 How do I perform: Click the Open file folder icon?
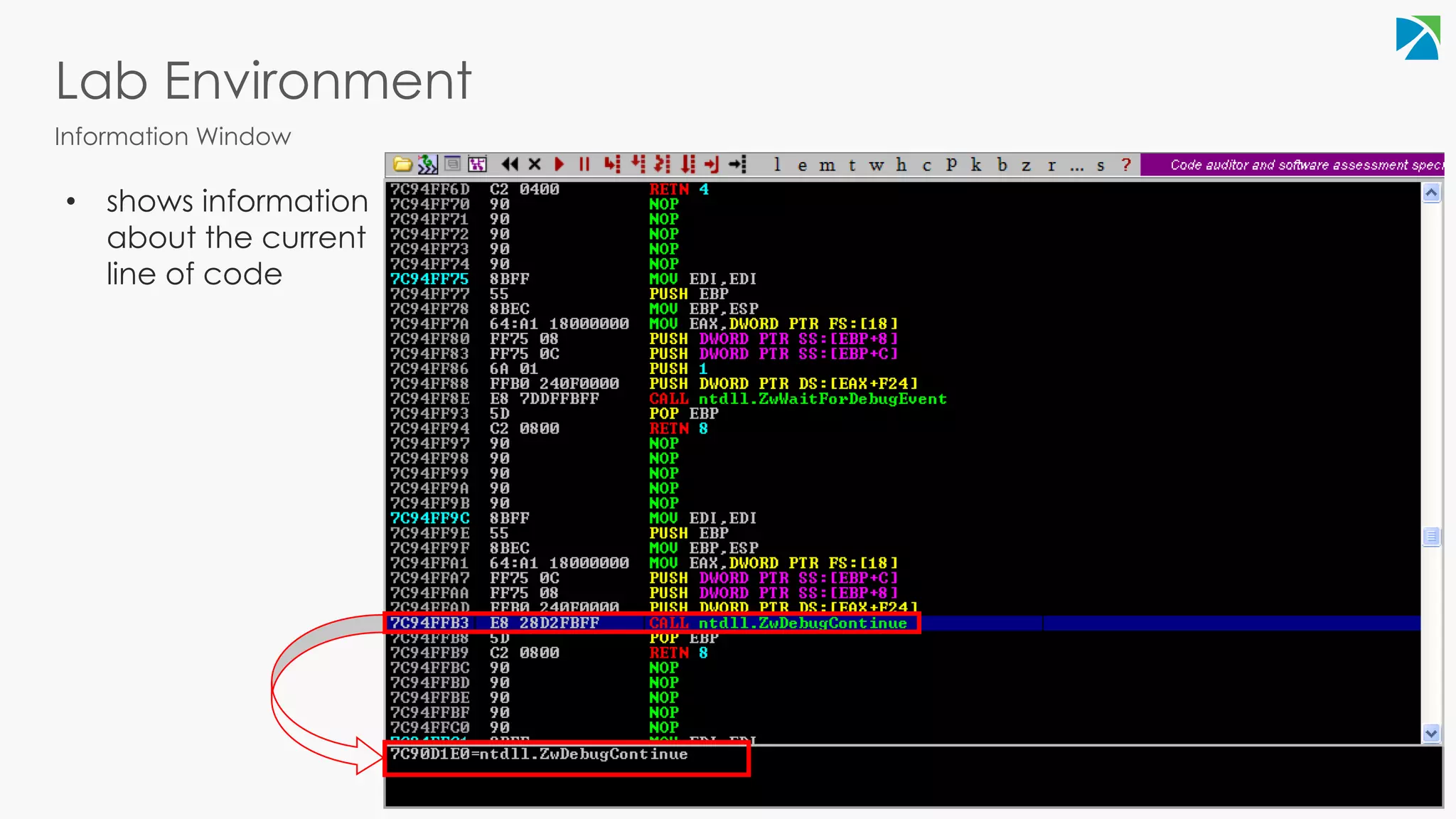click(402, 164)
